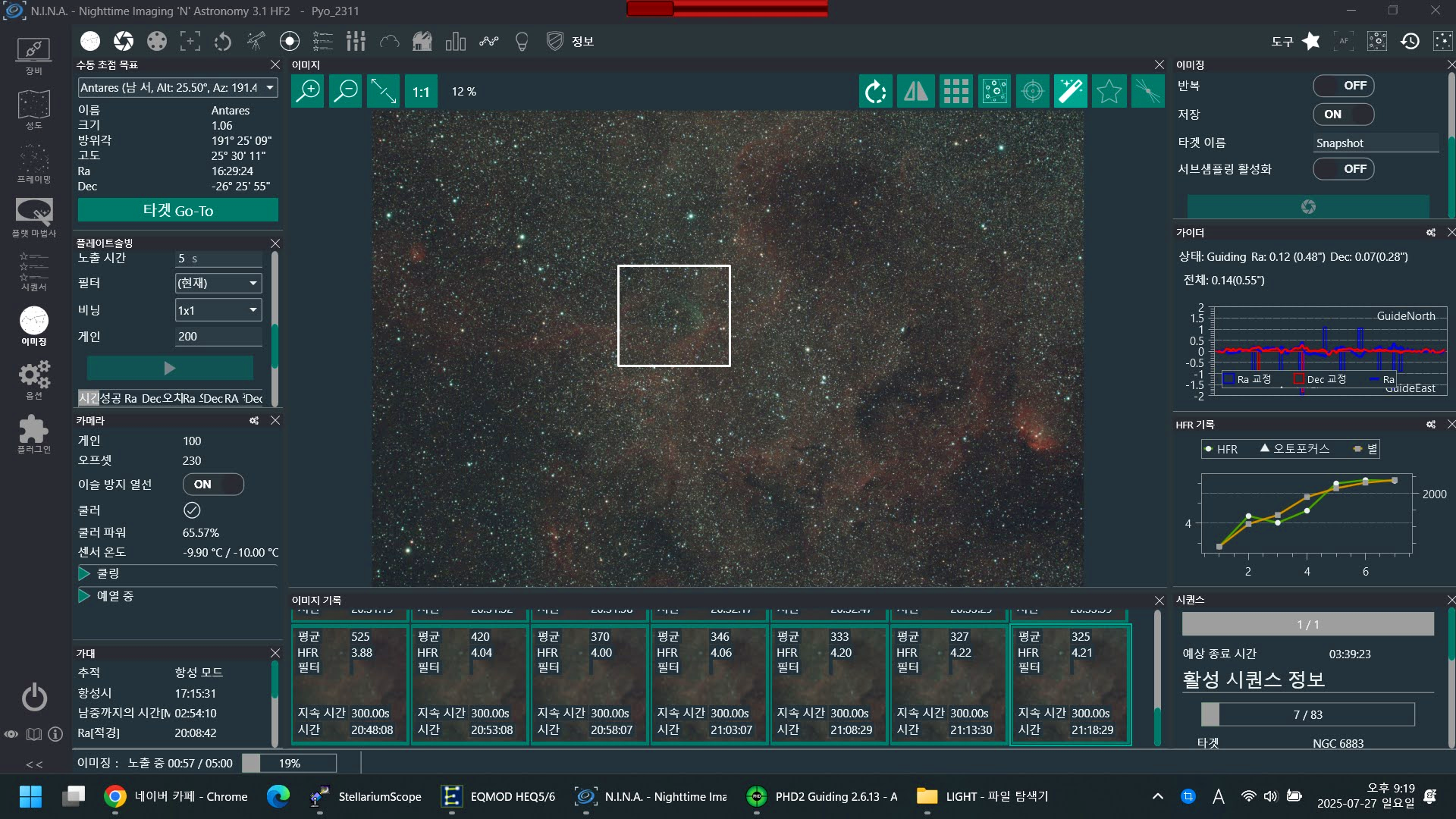
Task: Turn off the 저장 save toggle
Action: click(1343, 115)
